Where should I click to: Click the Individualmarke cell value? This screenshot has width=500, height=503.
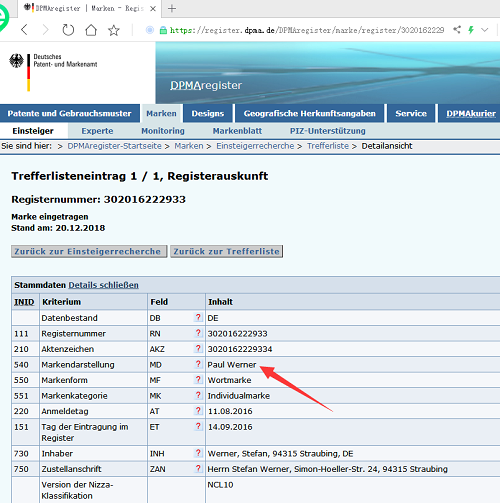click(239, 396)
